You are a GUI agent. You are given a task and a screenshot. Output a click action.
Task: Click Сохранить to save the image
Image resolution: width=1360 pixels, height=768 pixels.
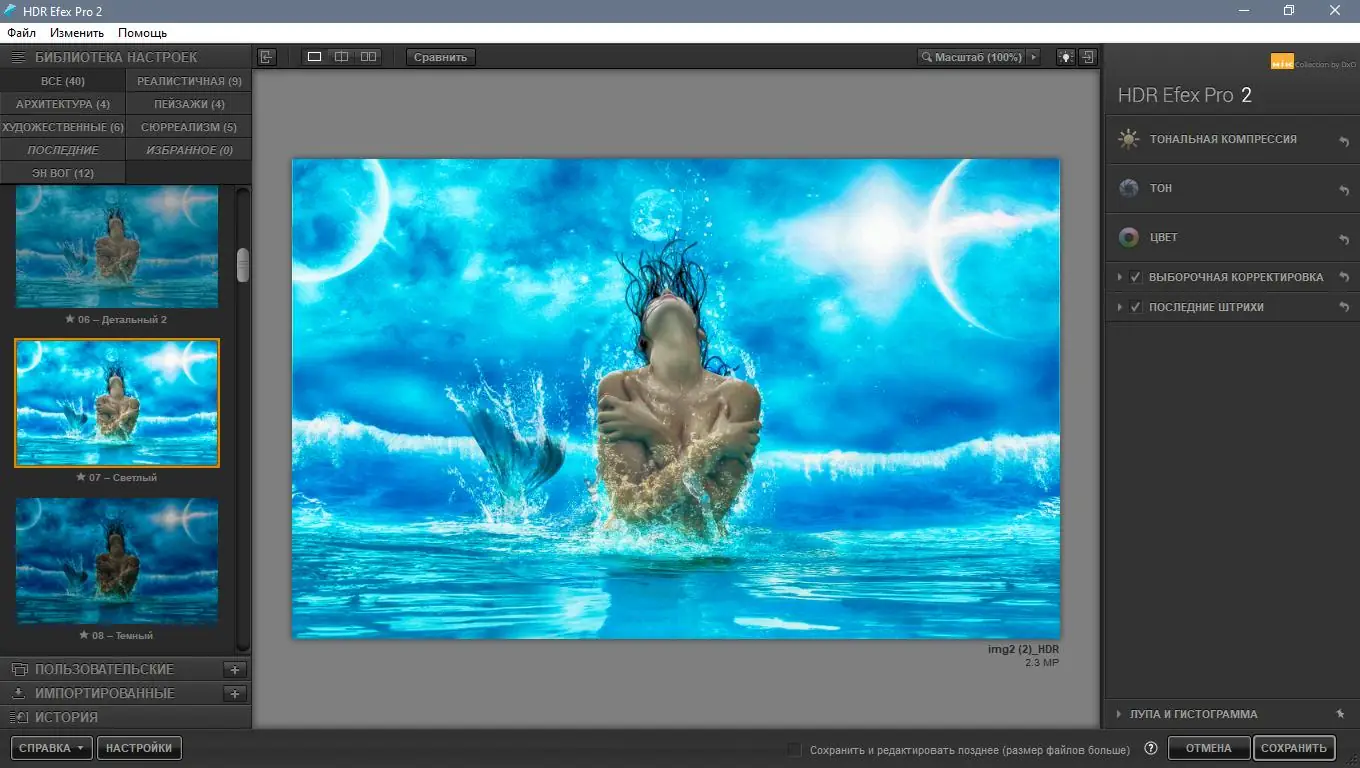(x=1294, y=747)
